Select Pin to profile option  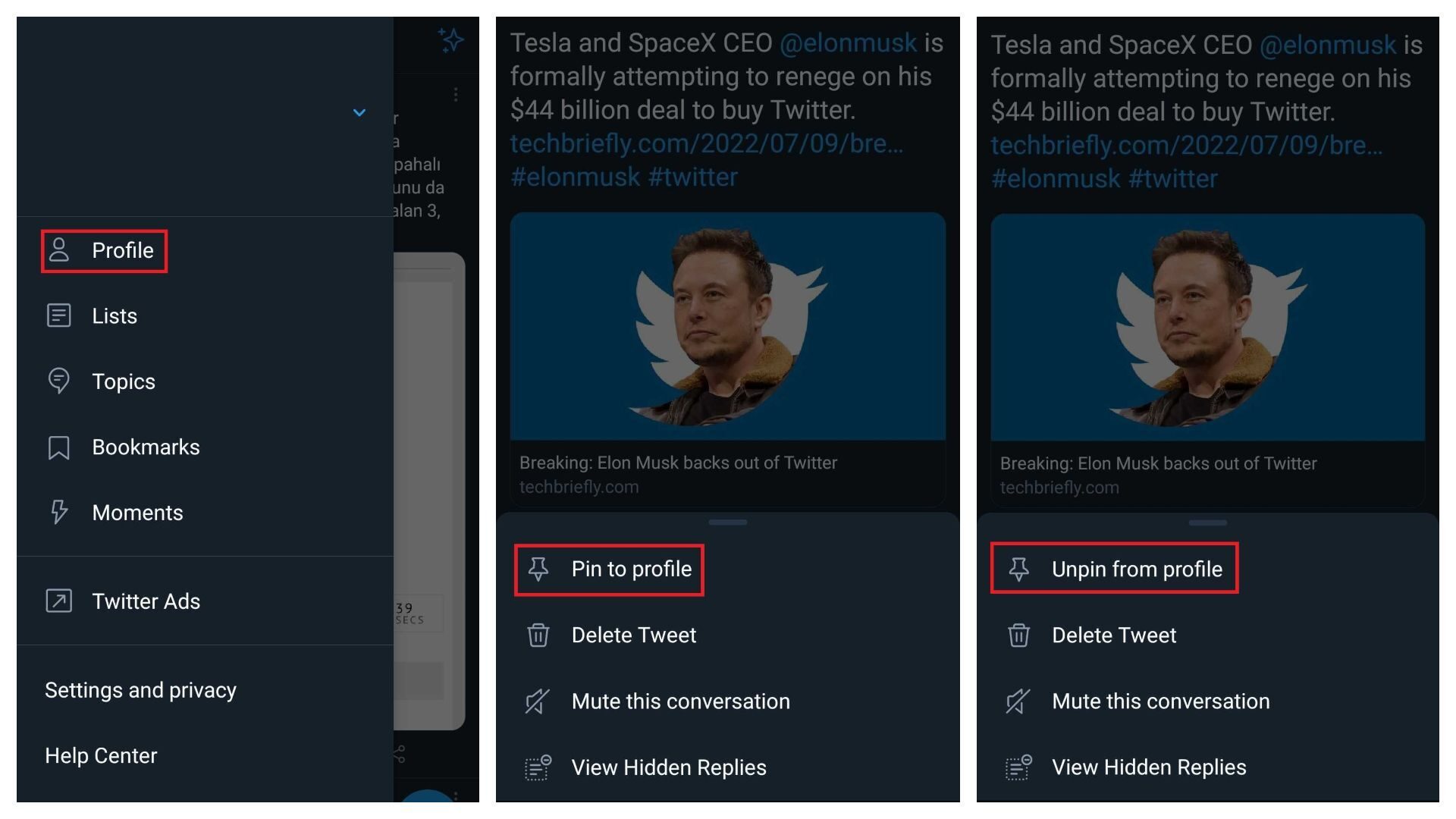[x=609, y=570]
